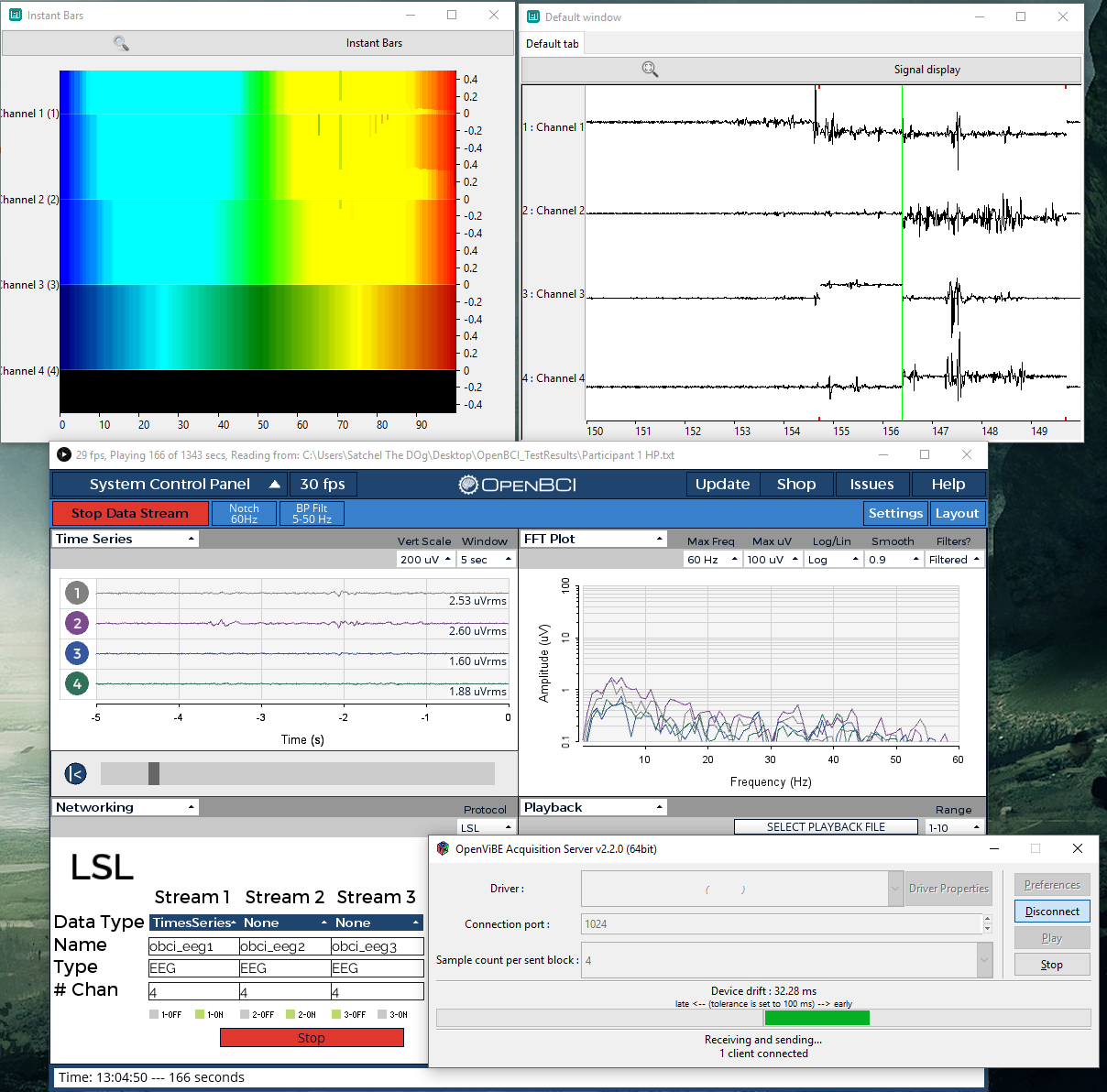Click the obci_eeg3 name field
The height and width of the screenshot is (1092, 1107).
(378, 946)
